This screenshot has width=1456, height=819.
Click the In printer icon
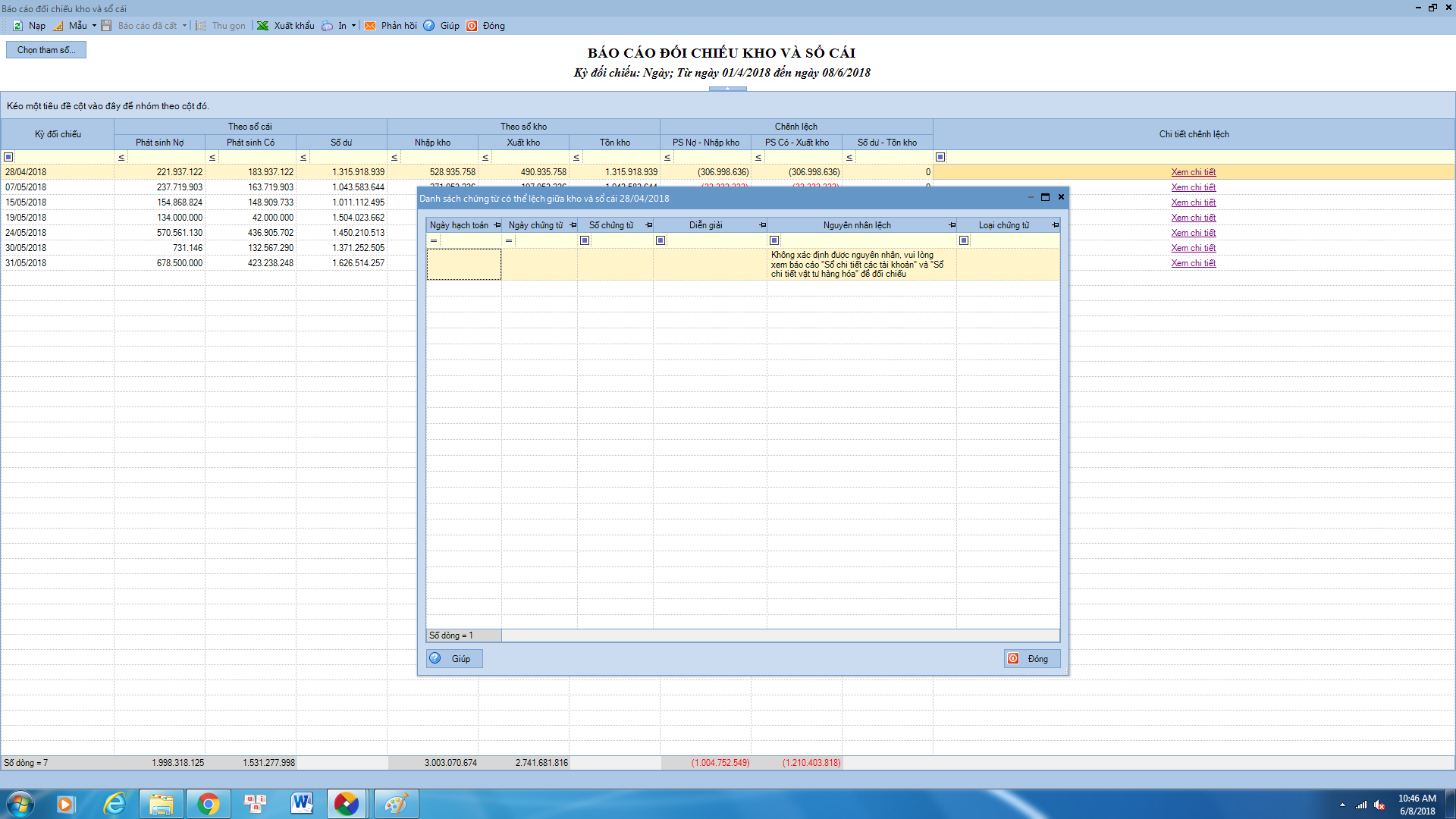(327, 26)
